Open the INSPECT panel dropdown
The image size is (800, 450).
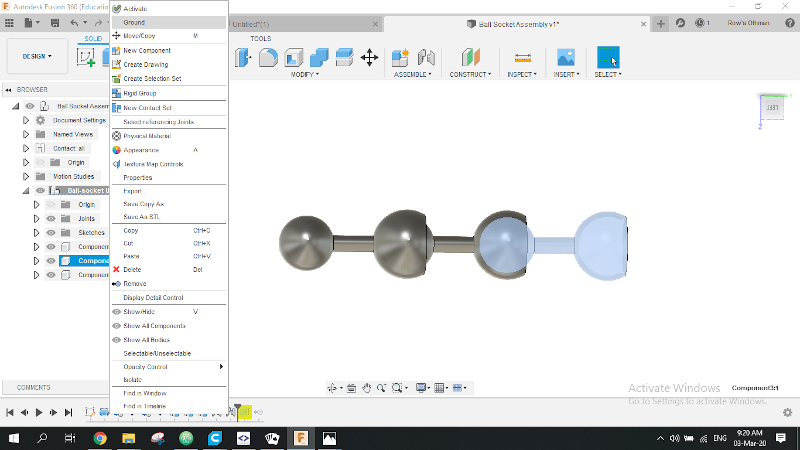[522, 74]
